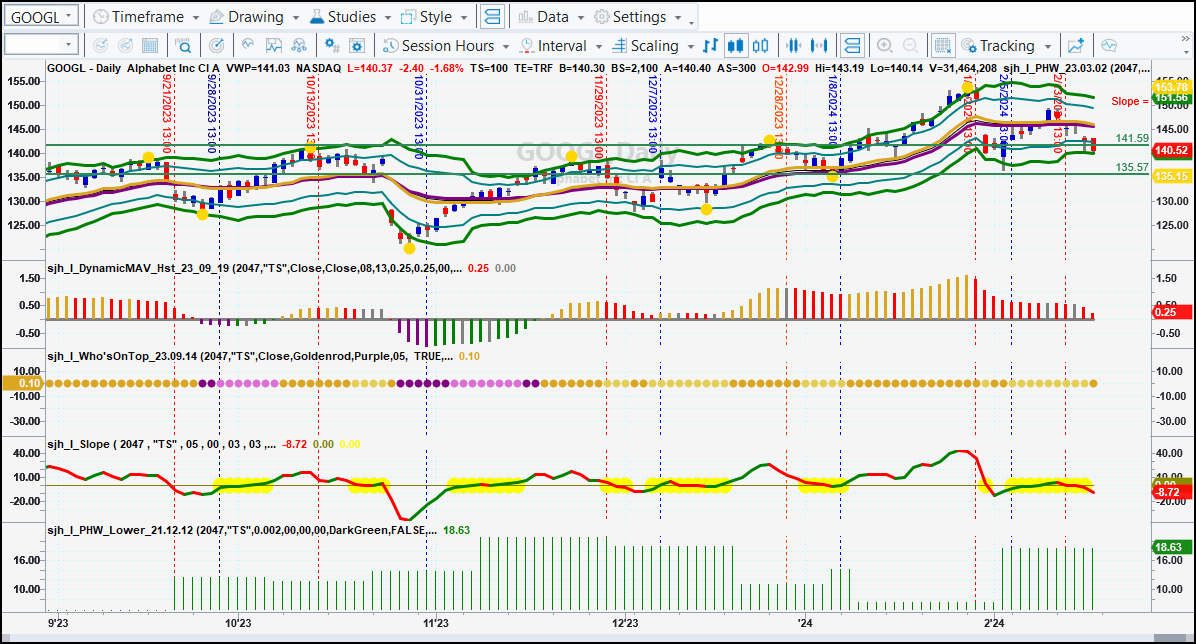Click the gear inside window icon
This screenshot has width=1196, height=644.
click(357, 46)
